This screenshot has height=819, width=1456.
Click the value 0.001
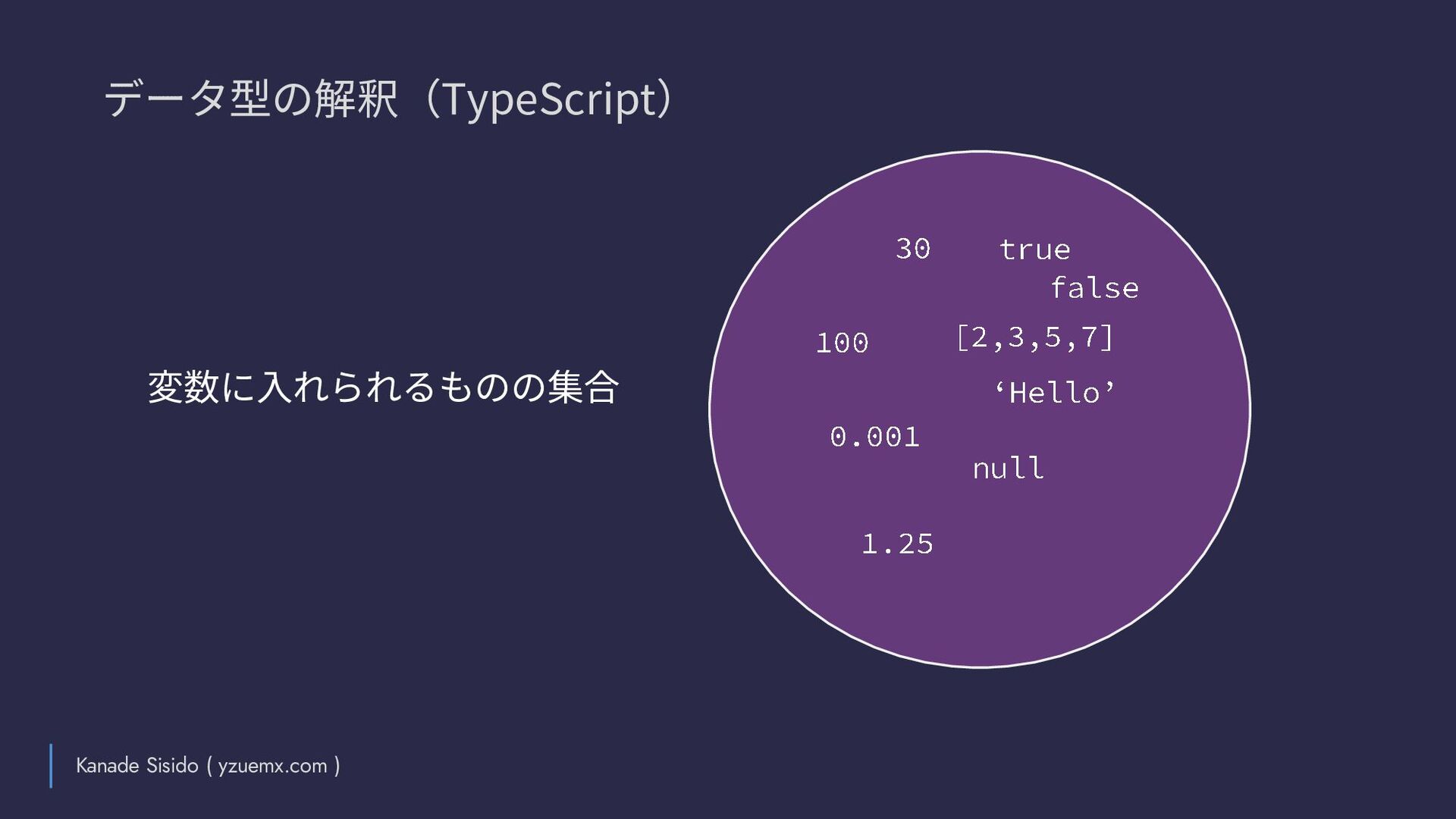(874, 437)
